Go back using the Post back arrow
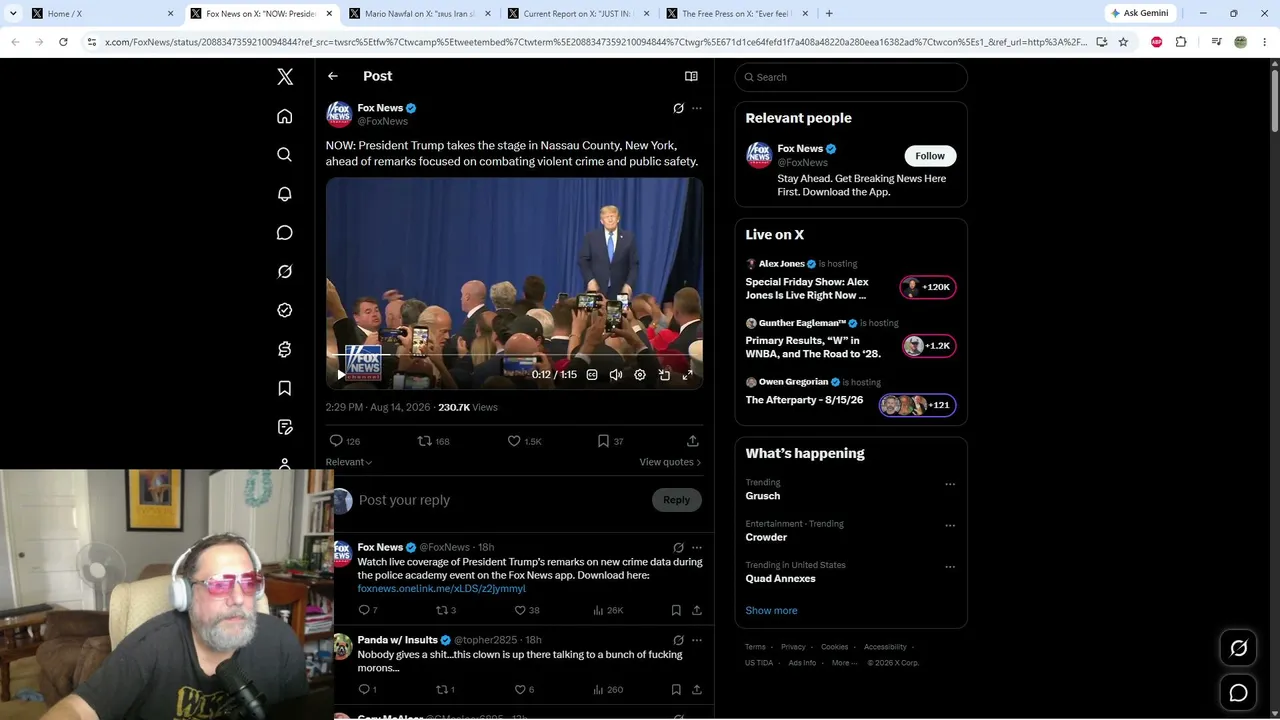 pos(333,76)
